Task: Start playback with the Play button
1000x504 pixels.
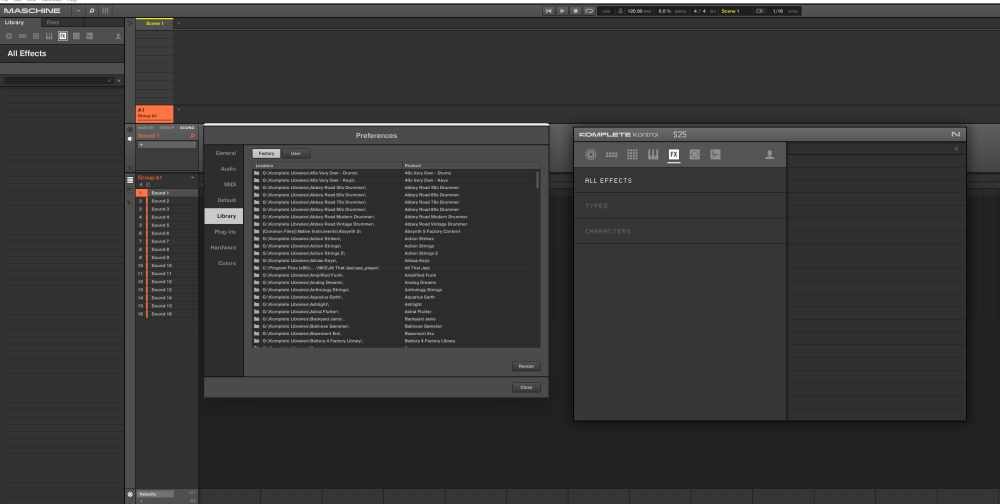Action: [562, 11]
